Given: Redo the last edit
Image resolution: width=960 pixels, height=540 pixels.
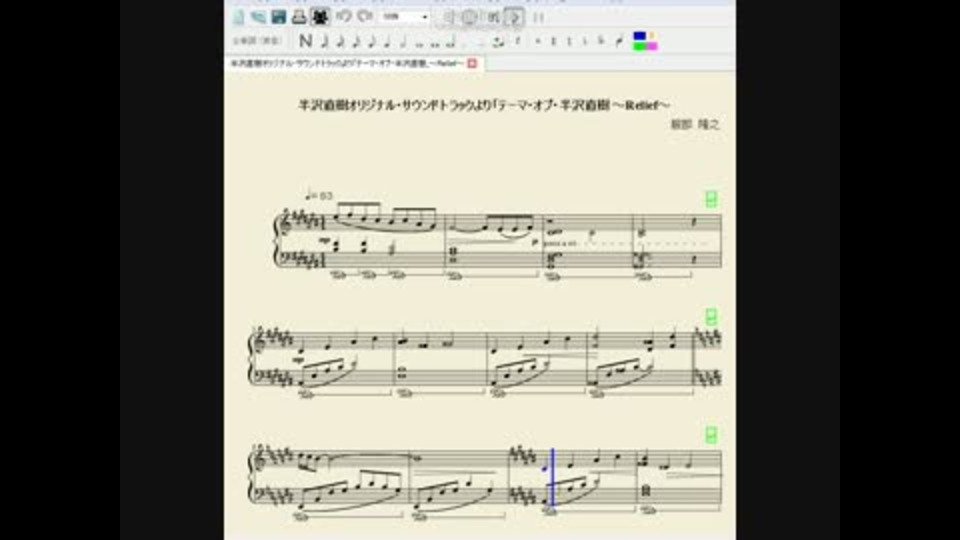Looking at the screenshot, I should click(365, 16).
